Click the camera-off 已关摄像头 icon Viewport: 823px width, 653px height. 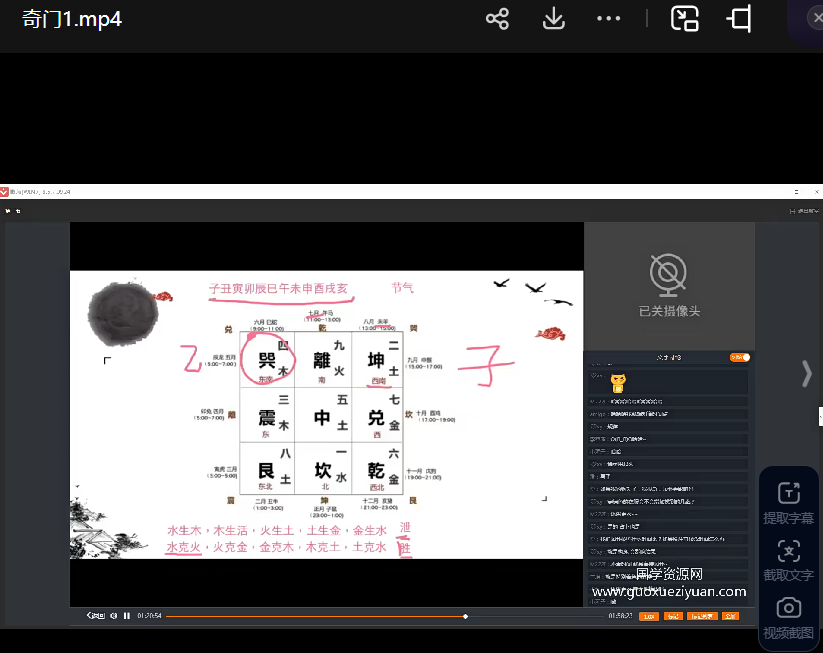669,273
